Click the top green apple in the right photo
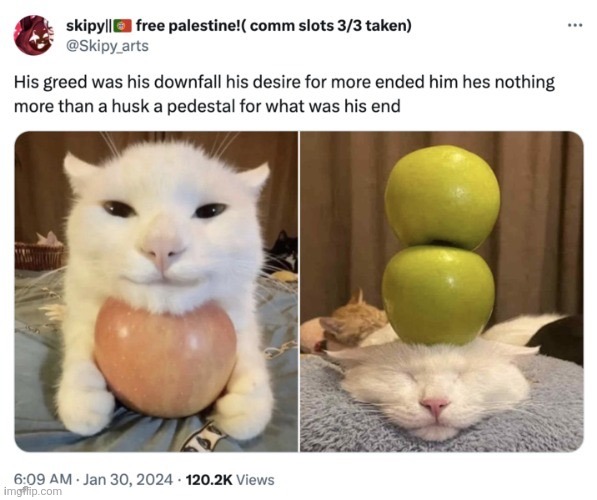Screen dimensions: 597x500 tap(442, 197)
